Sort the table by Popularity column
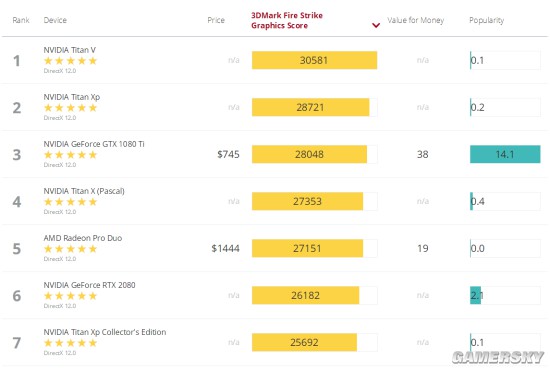The height and width of the screenshot is (369, 550). 487,20
